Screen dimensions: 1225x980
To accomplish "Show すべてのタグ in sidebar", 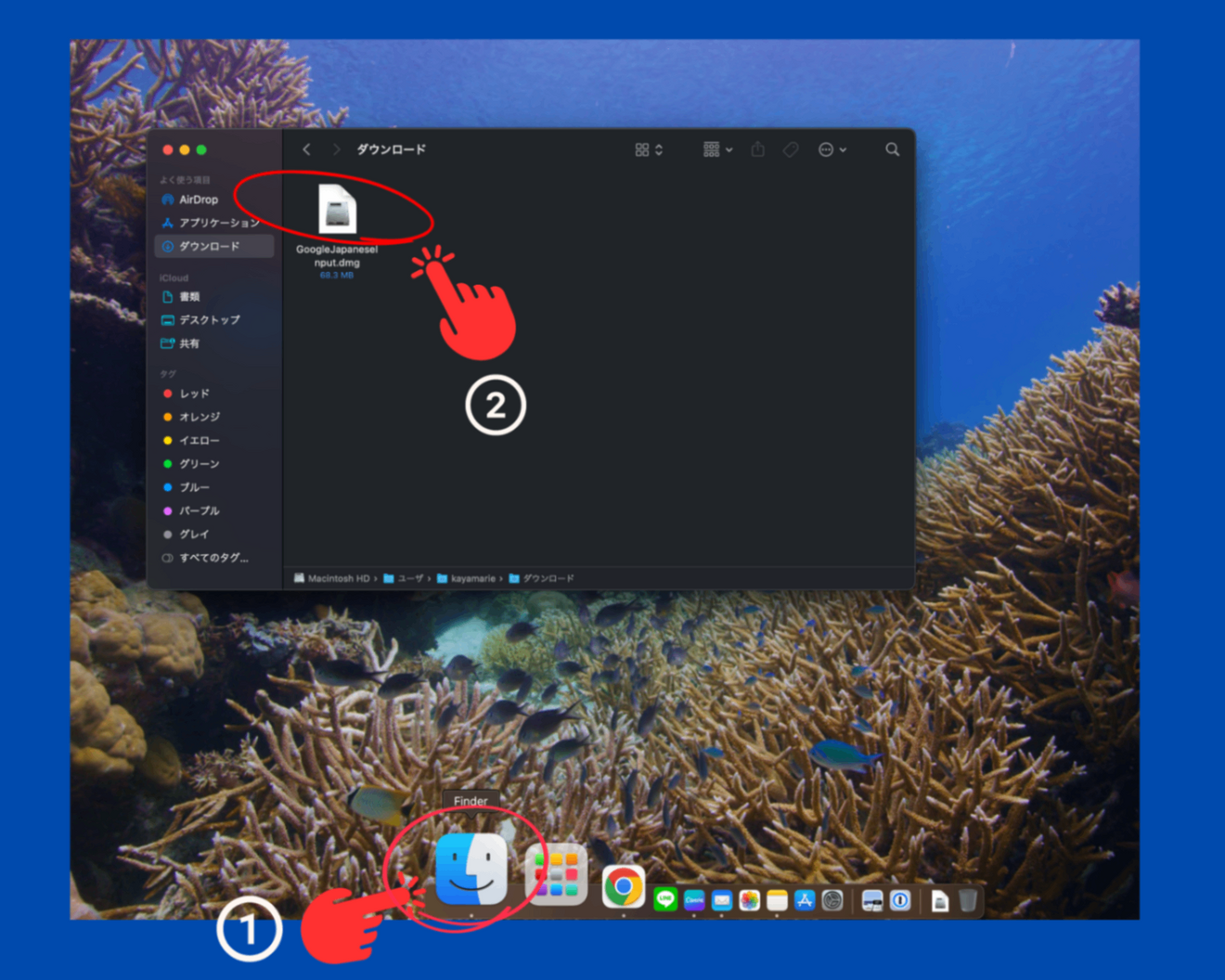I will (x=213, y=558).
